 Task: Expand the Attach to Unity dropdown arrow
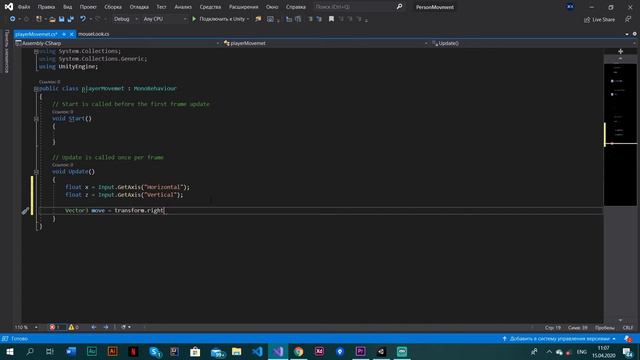248,19
